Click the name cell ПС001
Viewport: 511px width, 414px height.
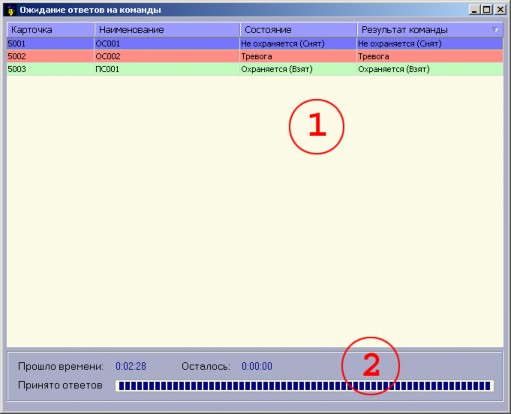point(107,69)
